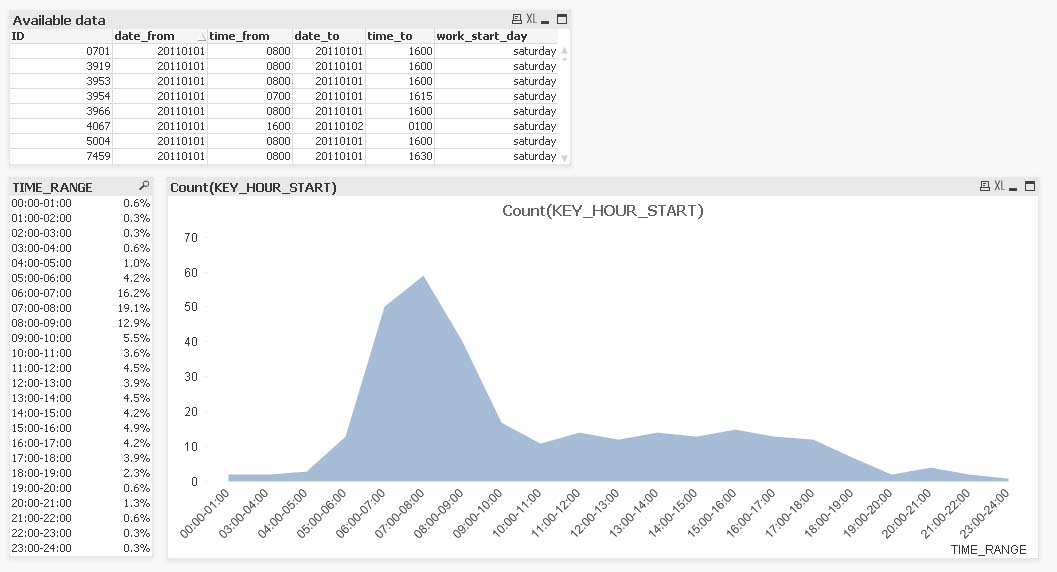Click the 07:00-08:00 label on chart x-axis
Screen dimensions: 1057x572
[x=400, y=514]
